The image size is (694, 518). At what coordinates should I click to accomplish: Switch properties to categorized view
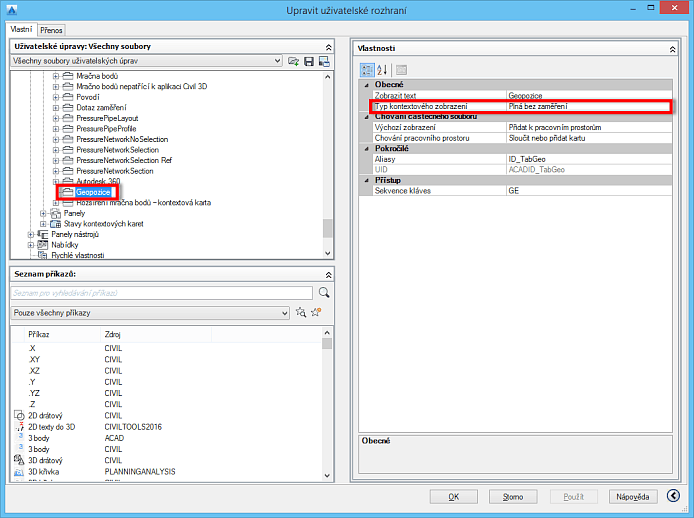(x=367, y=69)
